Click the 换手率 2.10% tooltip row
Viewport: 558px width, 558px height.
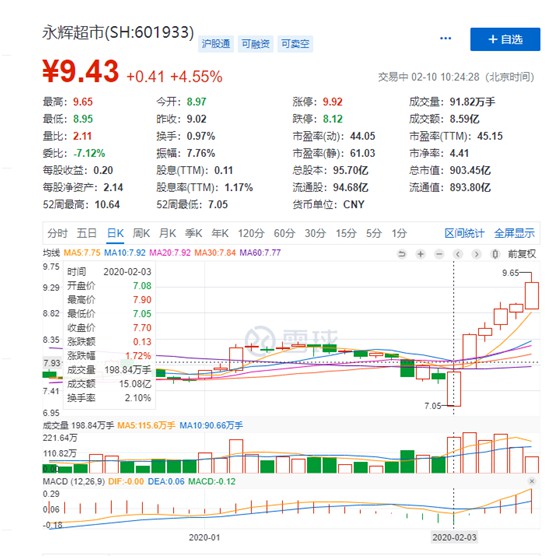(x=109, y=398)
